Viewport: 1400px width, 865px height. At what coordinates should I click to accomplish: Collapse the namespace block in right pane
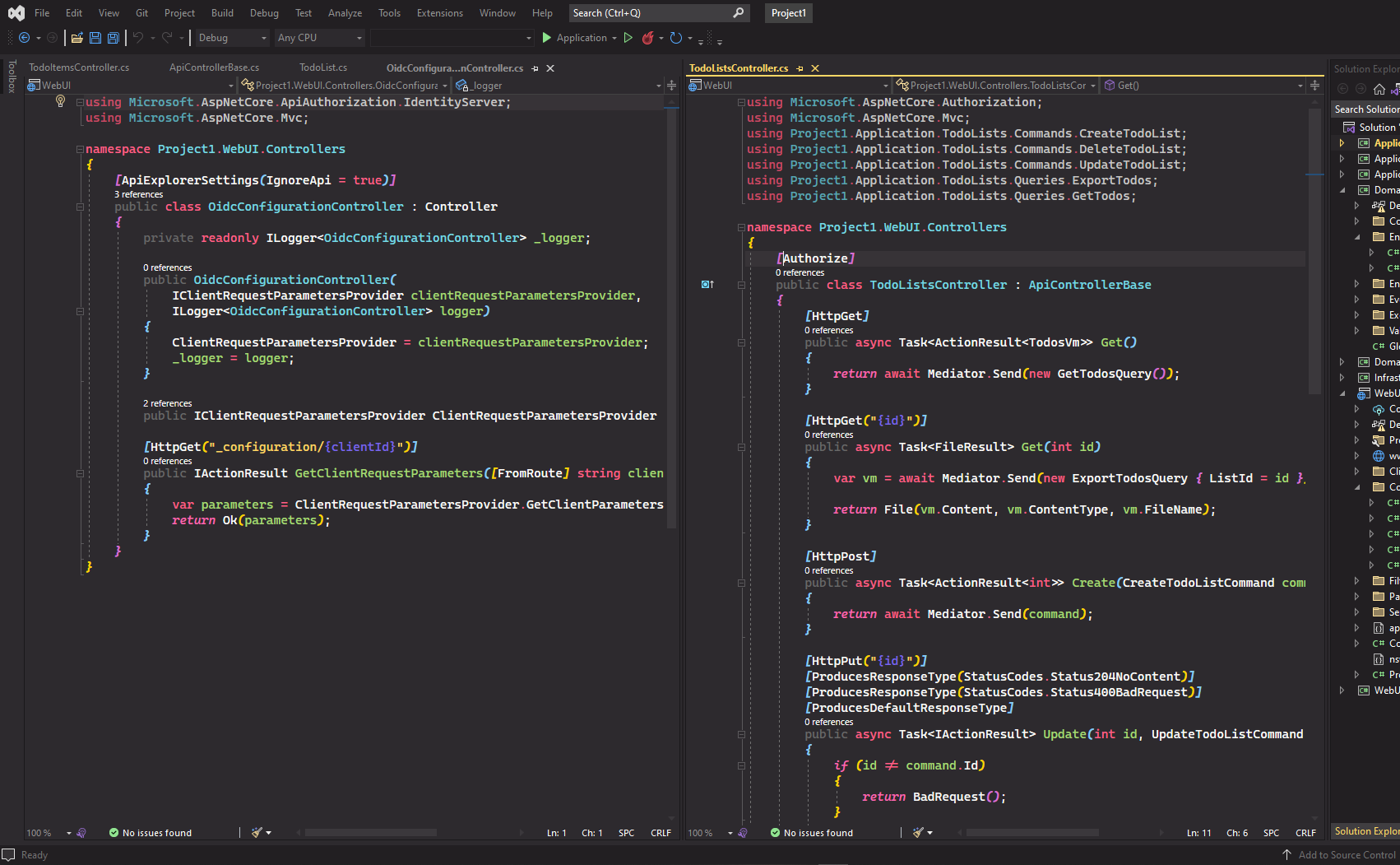741,227
